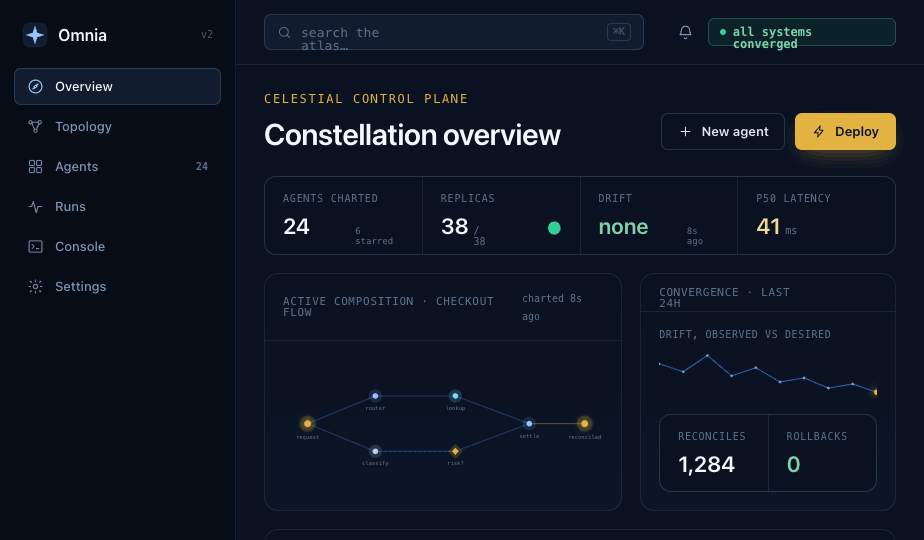This screenshot has height=540, width=924.
Task: Click the RECONCILES label
Action: 711,436
